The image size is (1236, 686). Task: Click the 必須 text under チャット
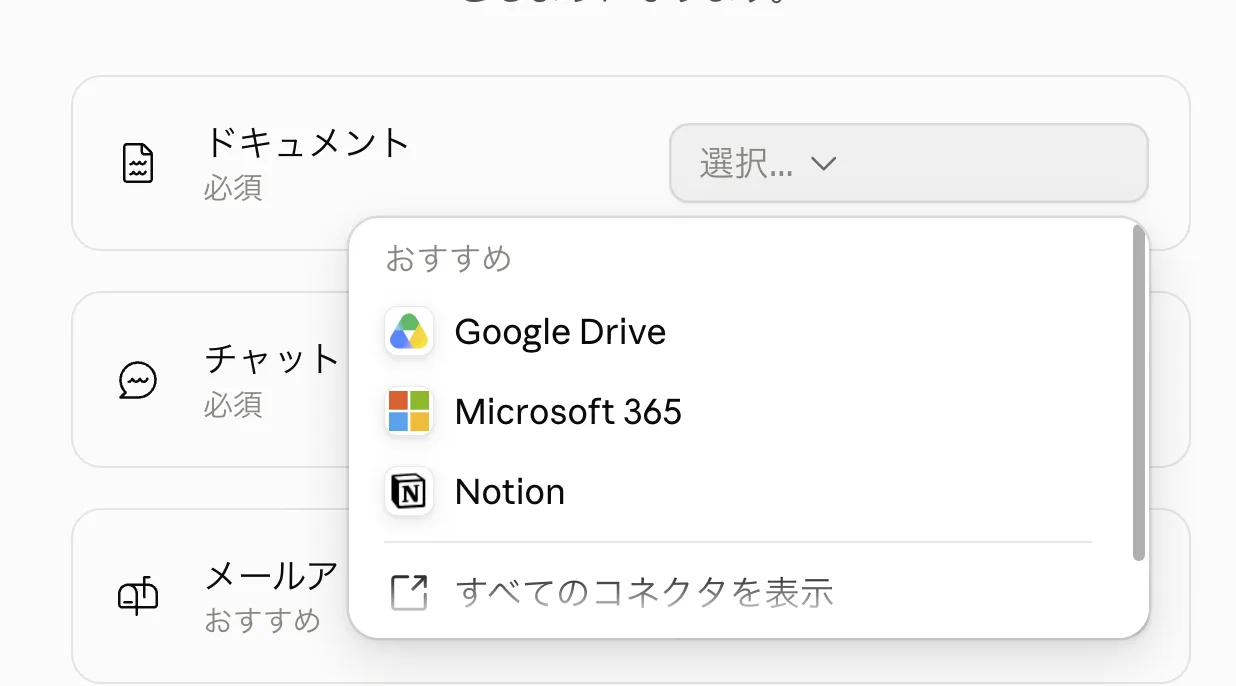233,404
